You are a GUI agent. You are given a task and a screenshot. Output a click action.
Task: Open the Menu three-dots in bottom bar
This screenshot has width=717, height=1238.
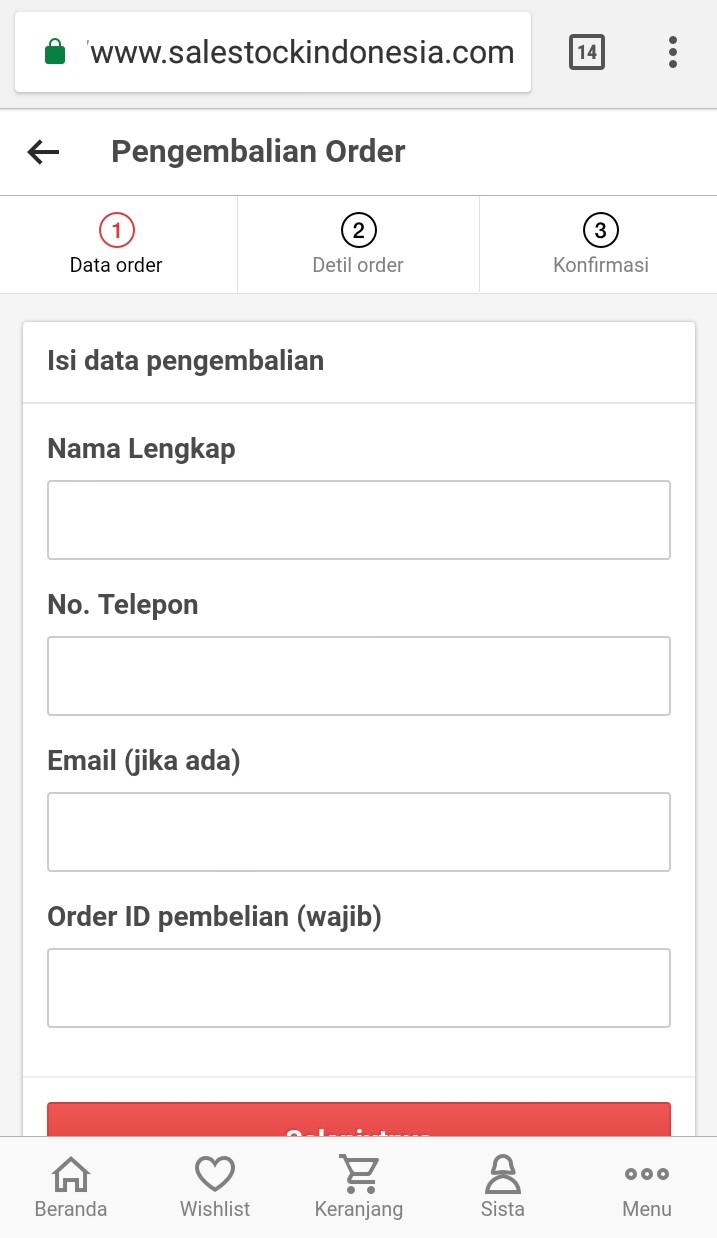click(646, 1187)
